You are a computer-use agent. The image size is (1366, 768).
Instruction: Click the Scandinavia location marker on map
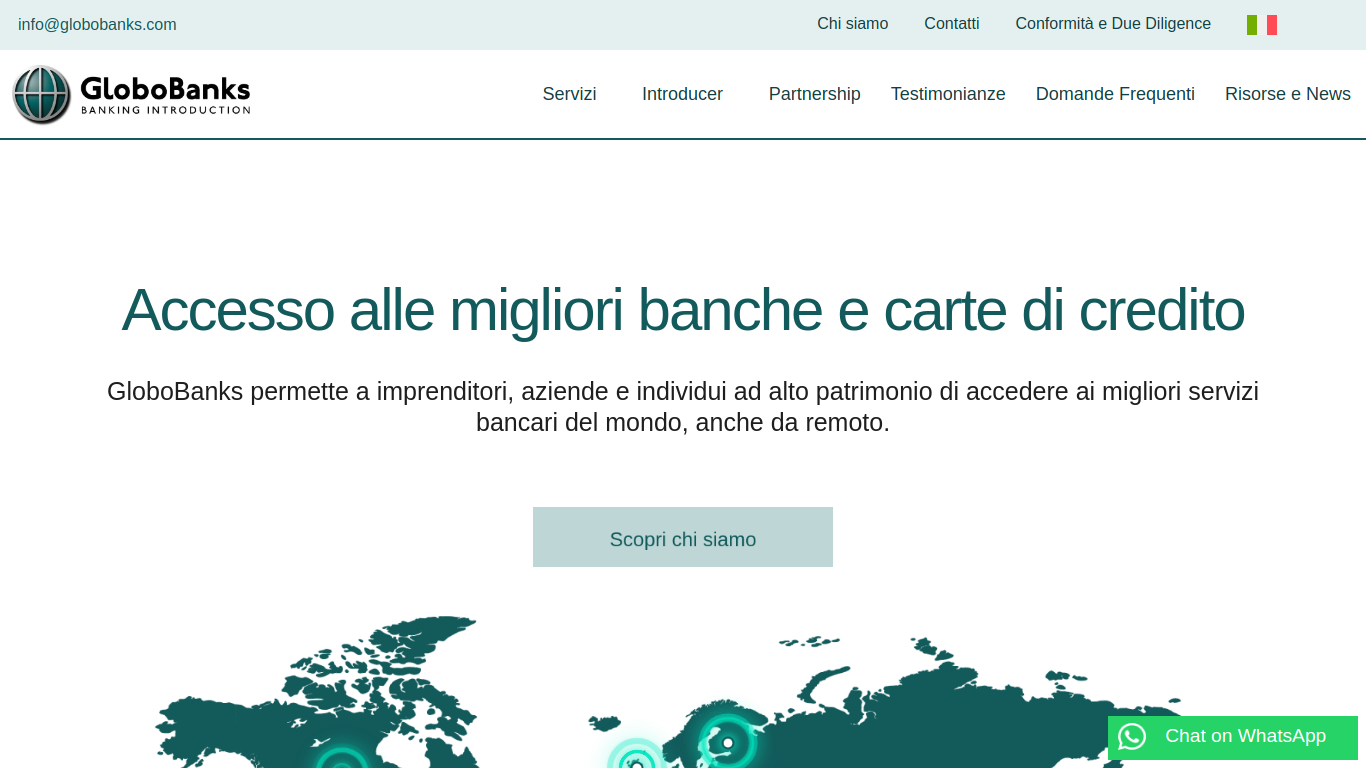tap(728, 742)
